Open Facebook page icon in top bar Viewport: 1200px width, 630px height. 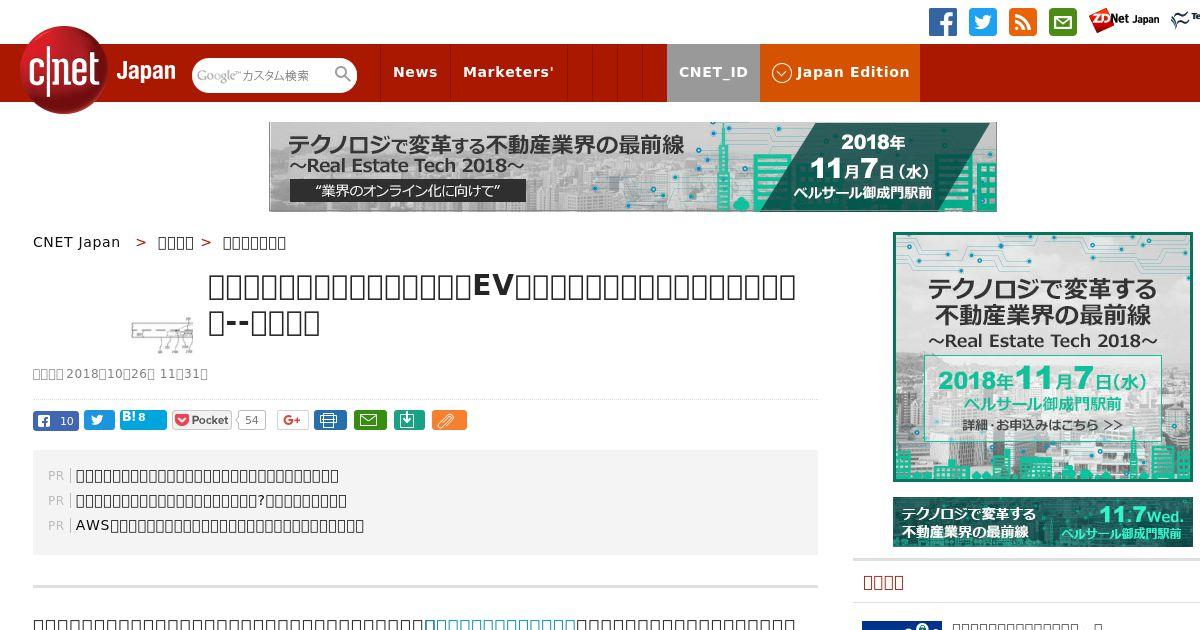[943, 22]
